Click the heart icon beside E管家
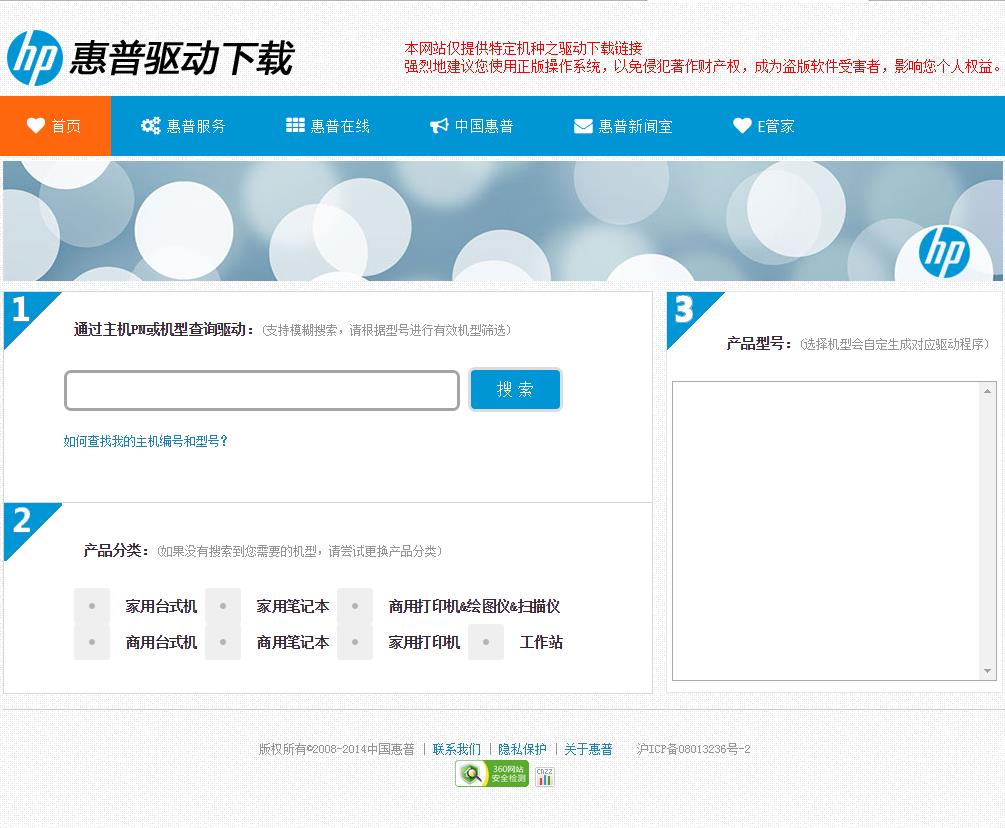Screen dimensions: 1005x828 coord(742,126)
